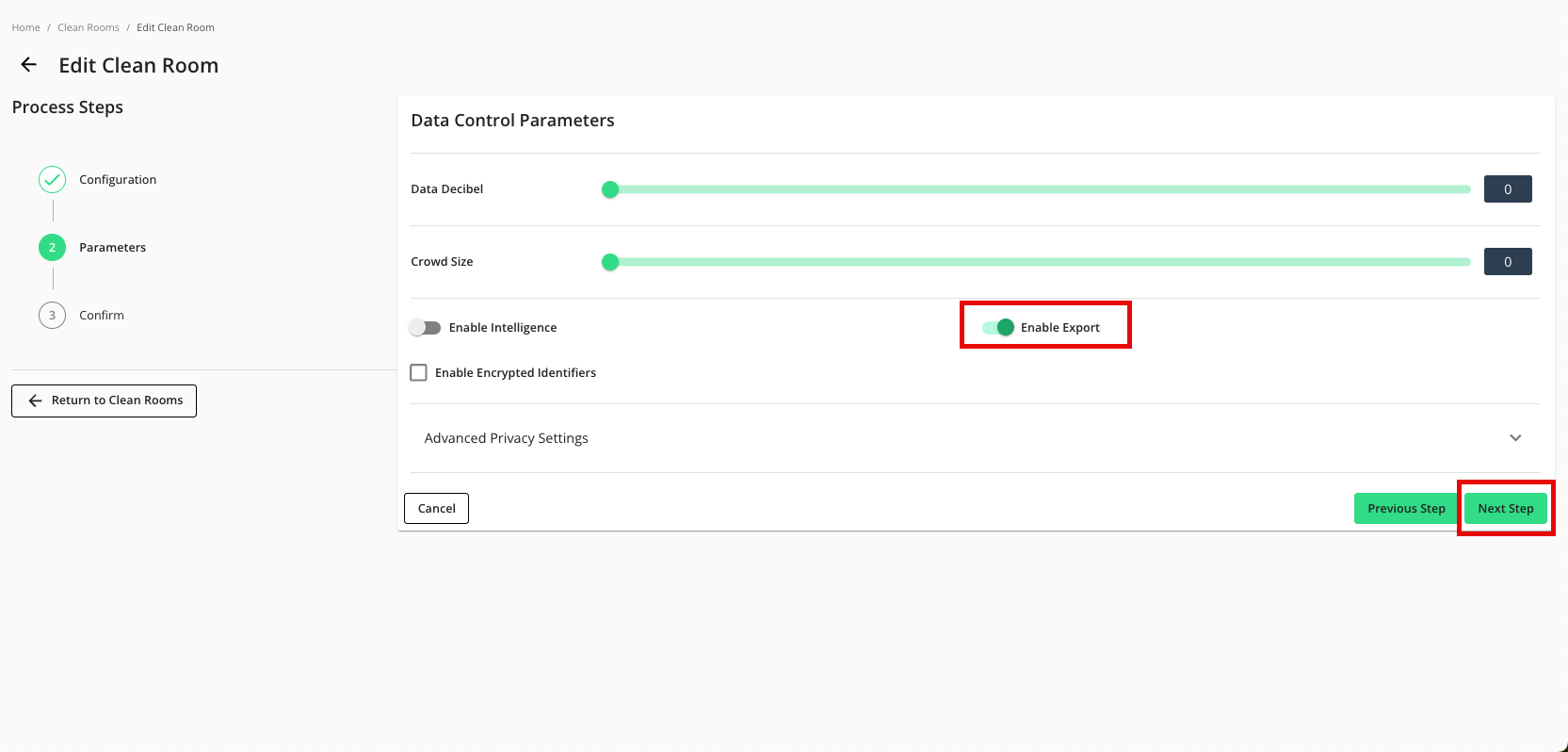The height and width of the screenshot is (752, 1568).
Task: Click the Confirm step number 3 circle
Action: click(x=52, y=316)
